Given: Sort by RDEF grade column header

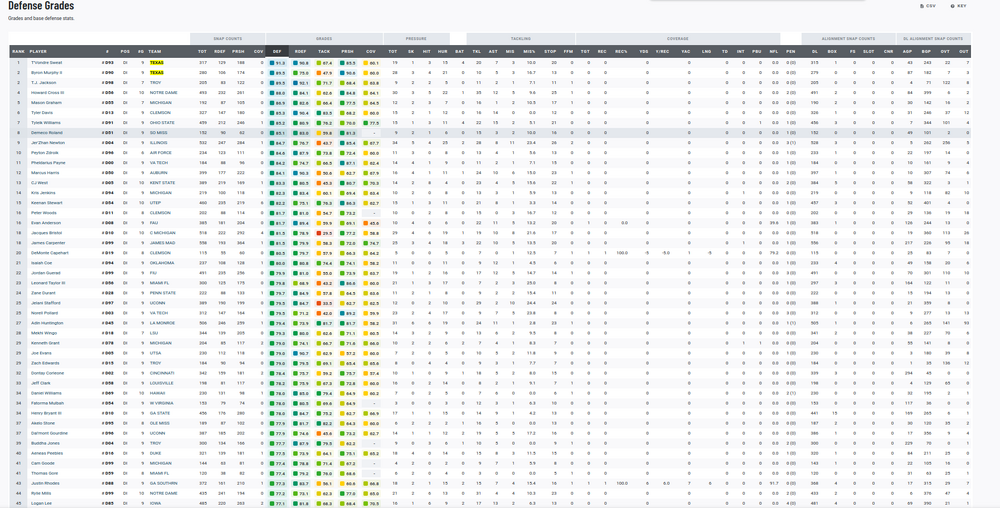Looking at the screenshot, I should click(301, 50).
